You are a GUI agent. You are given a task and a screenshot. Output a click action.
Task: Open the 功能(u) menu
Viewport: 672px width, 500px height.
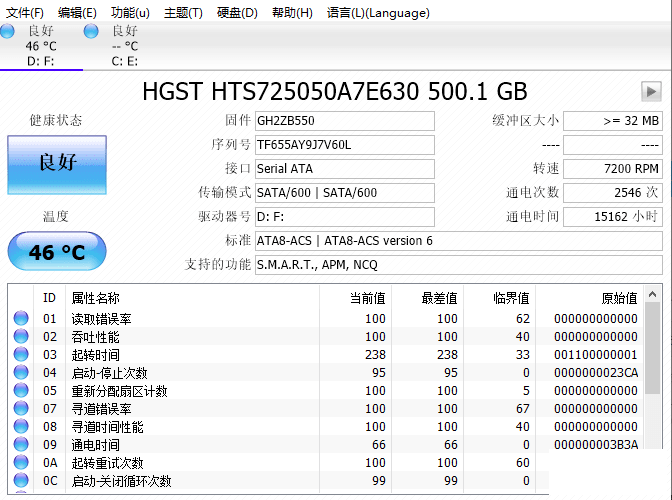tap(130, 12)
